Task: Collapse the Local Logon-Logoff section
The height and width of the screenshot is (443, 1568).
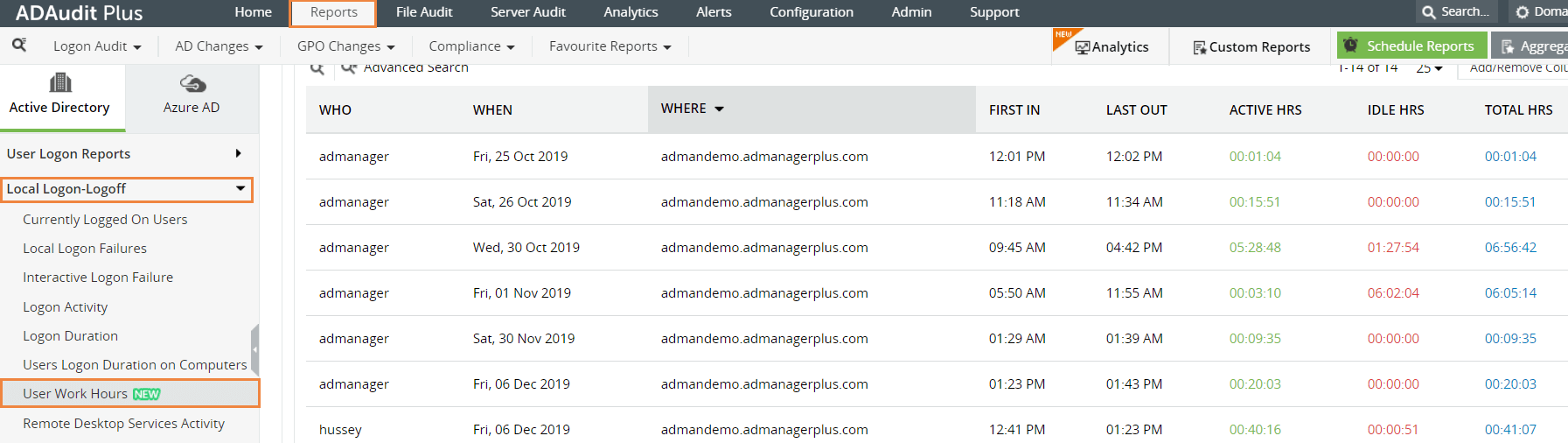Action: [240, 188]
